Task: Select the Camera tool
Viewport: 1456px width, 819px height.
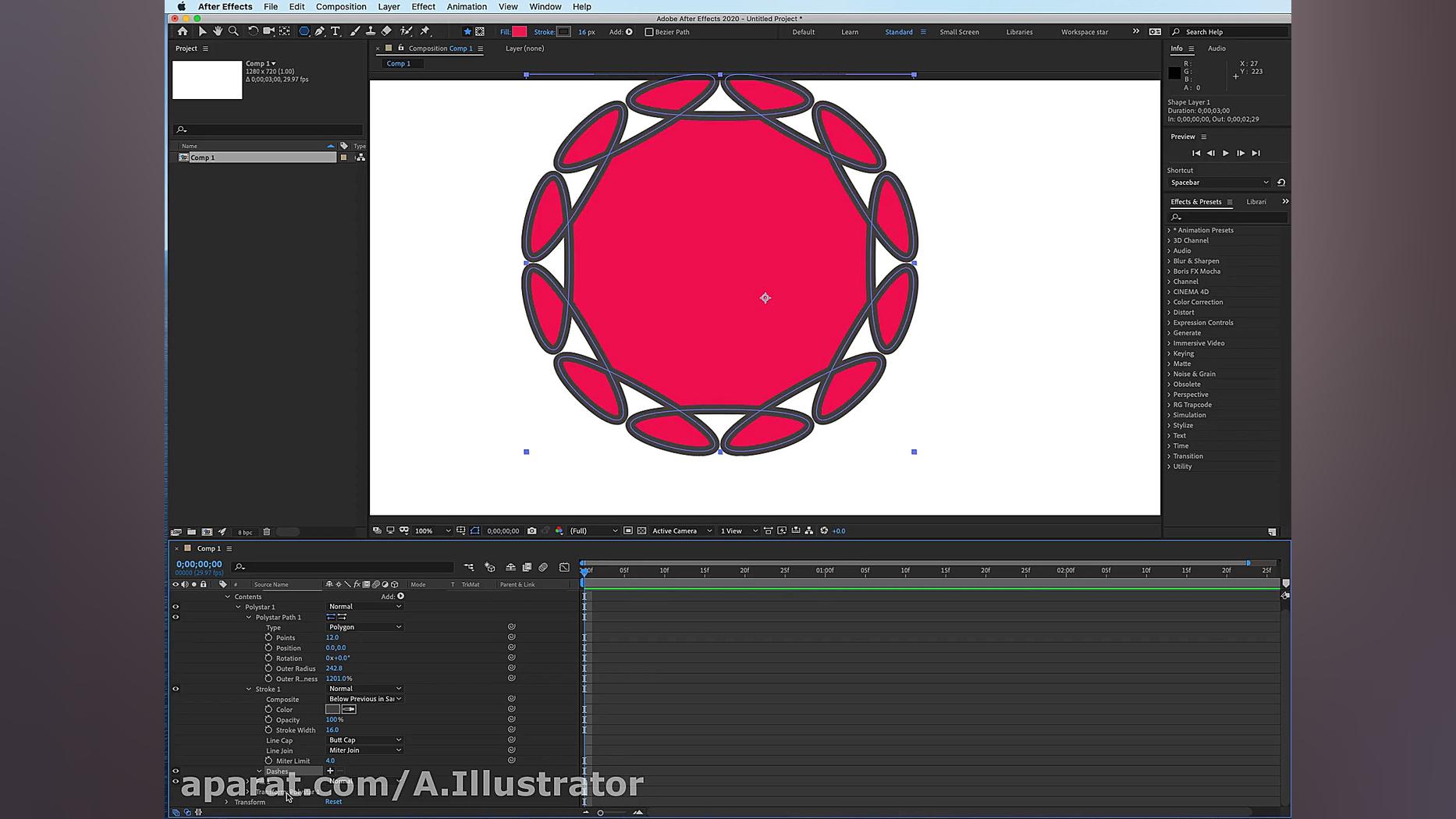Action: (268, 31)
